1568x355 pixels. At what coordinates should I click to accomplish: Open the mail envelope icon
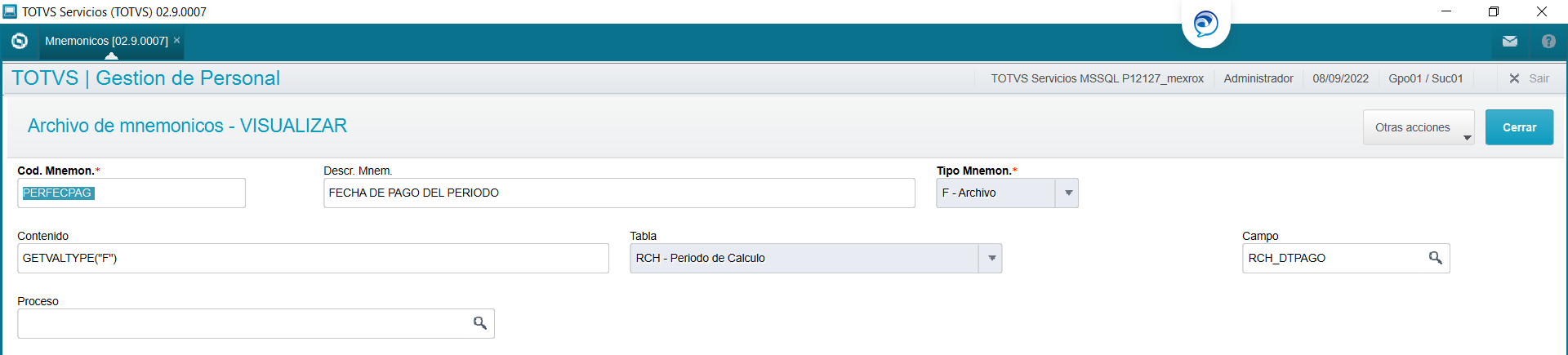click(1510, 41)
